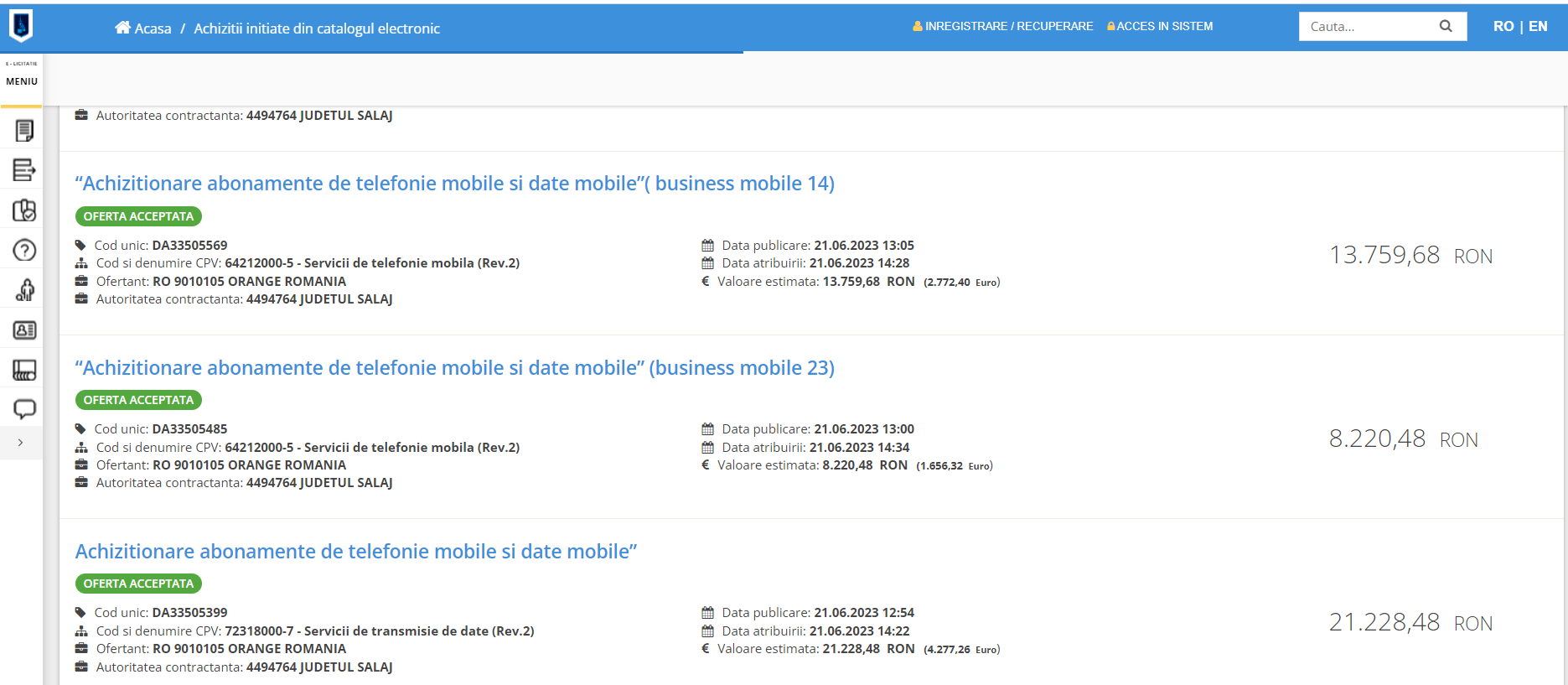Click the books with checkmark sidebar icon
The width and height of the screenshot is (1568, 685).
[x=24, y=210]
